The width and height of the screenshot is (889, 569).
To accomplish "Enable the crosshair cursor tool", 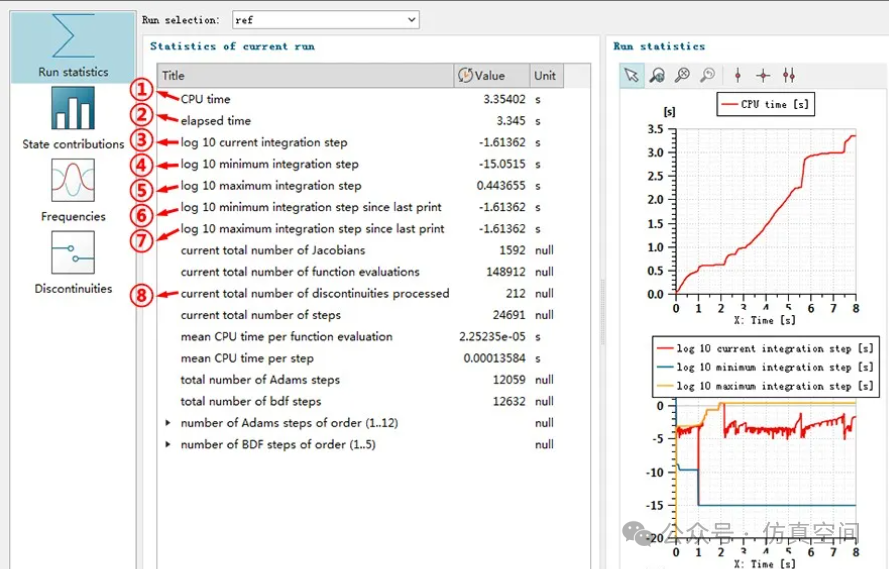I will coord(763,75).
